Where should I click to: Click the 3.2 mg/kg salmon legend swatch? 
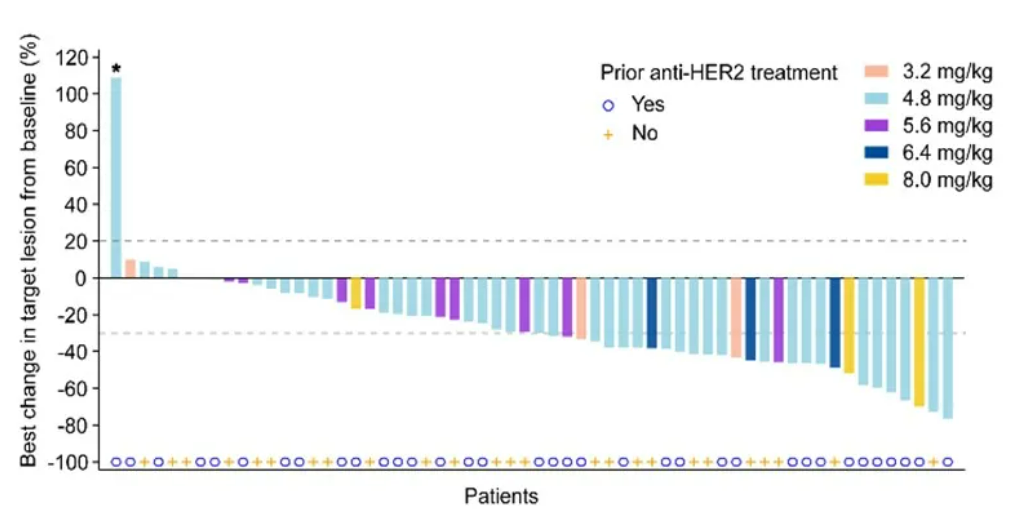pyautogui.click(x=876, y=72)
